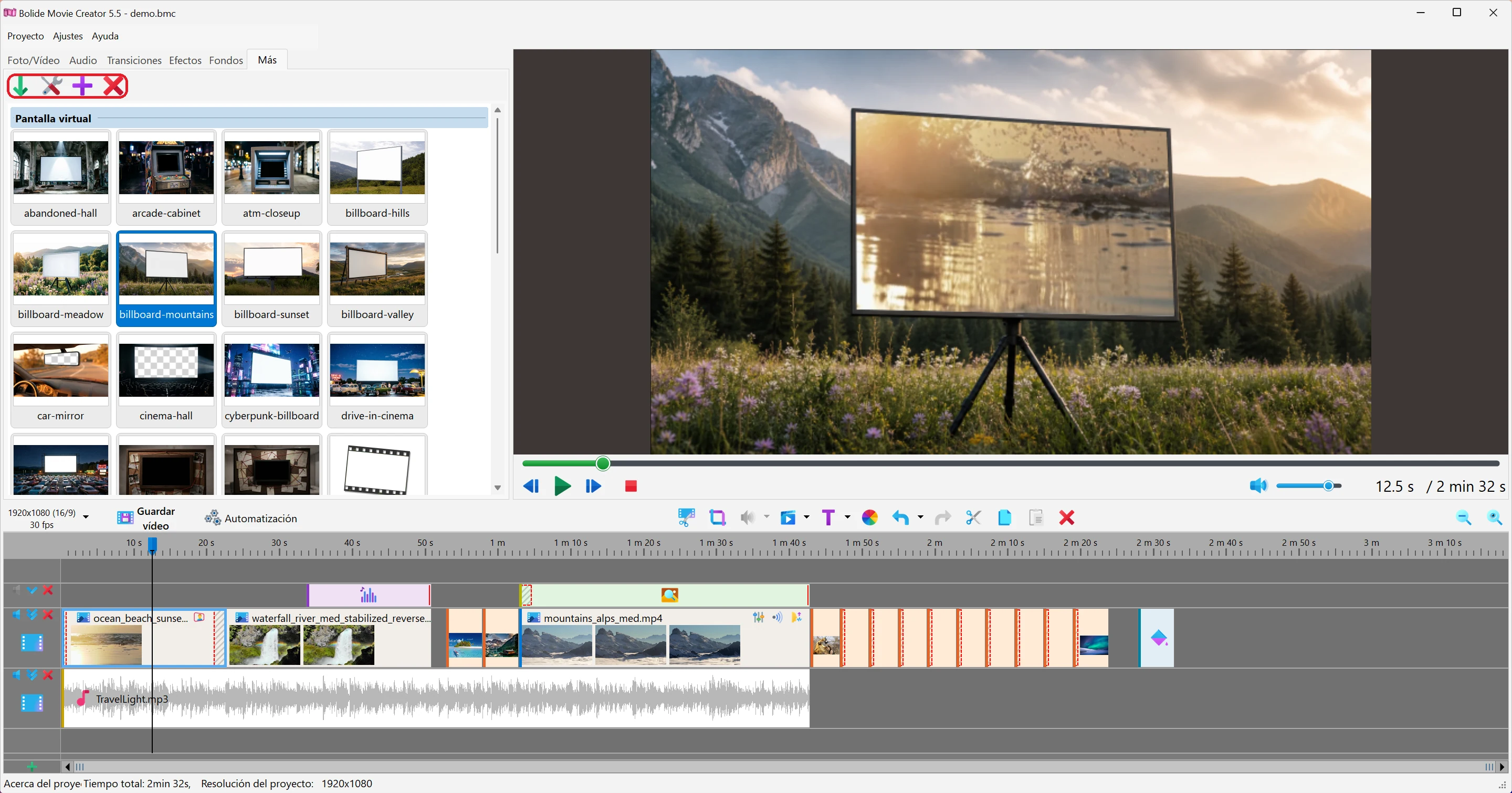Expand the volume tool dropdown arrow
Screen dimensions: 1512x793
(766, 517)
